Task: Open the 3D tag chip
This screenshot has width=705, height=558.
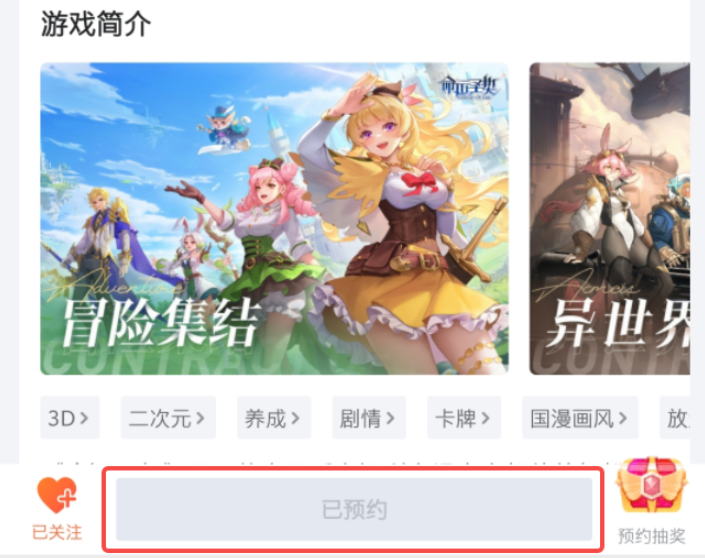Action: coord(70,418)
